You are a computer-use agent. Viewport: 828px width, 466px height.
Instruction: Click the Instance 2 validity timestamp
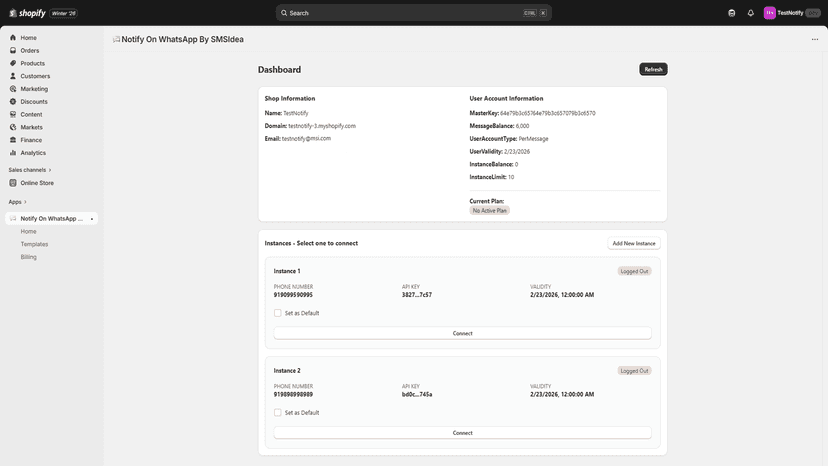[x=562, y=394]
